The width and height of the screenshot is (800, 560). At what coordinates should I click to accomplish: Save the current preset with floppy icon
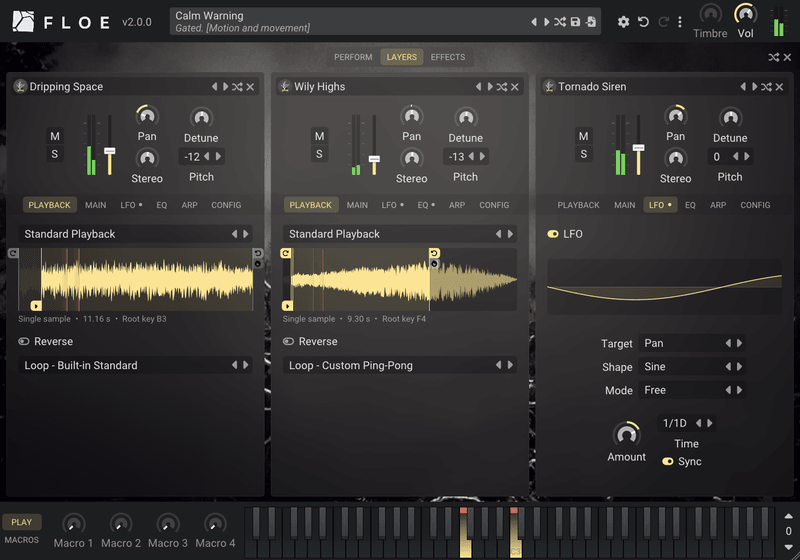coord(576,22)
